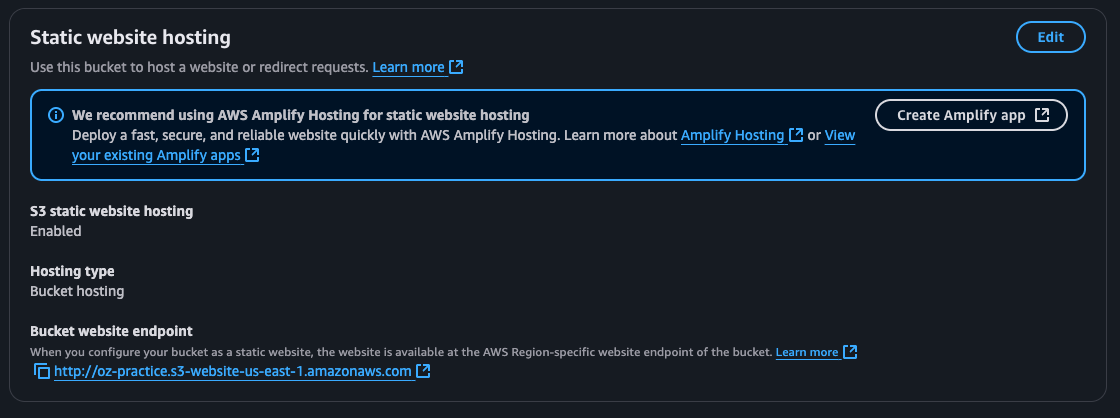Image resolution: width=1120 pixels, height=418 pixels.
Task: Click external-link icon beside the top Learn more
Action: [x=456, y=67]
